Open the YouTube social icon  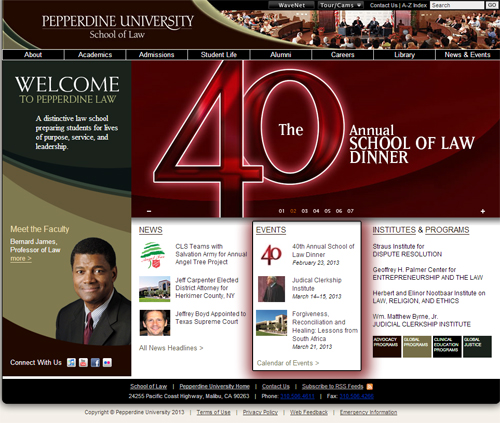click(x=83, y=362)
